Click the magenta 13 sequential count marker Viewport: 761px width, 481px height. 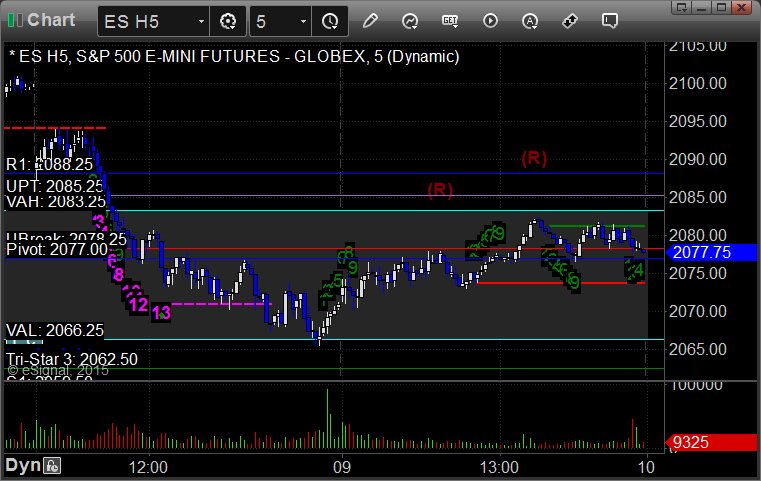tap(161, 313)
